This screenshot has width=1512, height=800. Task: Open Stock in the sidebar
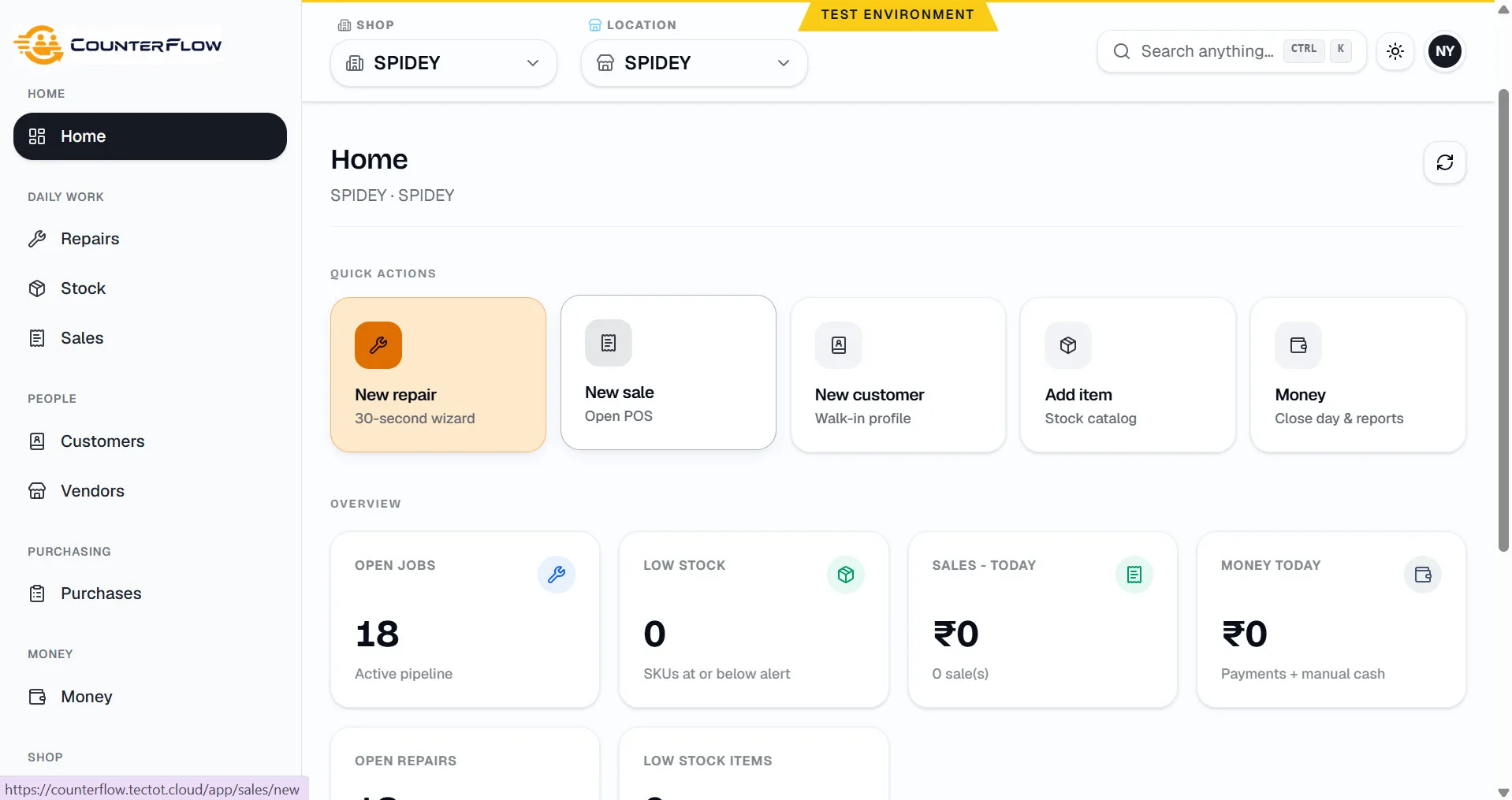[x=150, y=288]
